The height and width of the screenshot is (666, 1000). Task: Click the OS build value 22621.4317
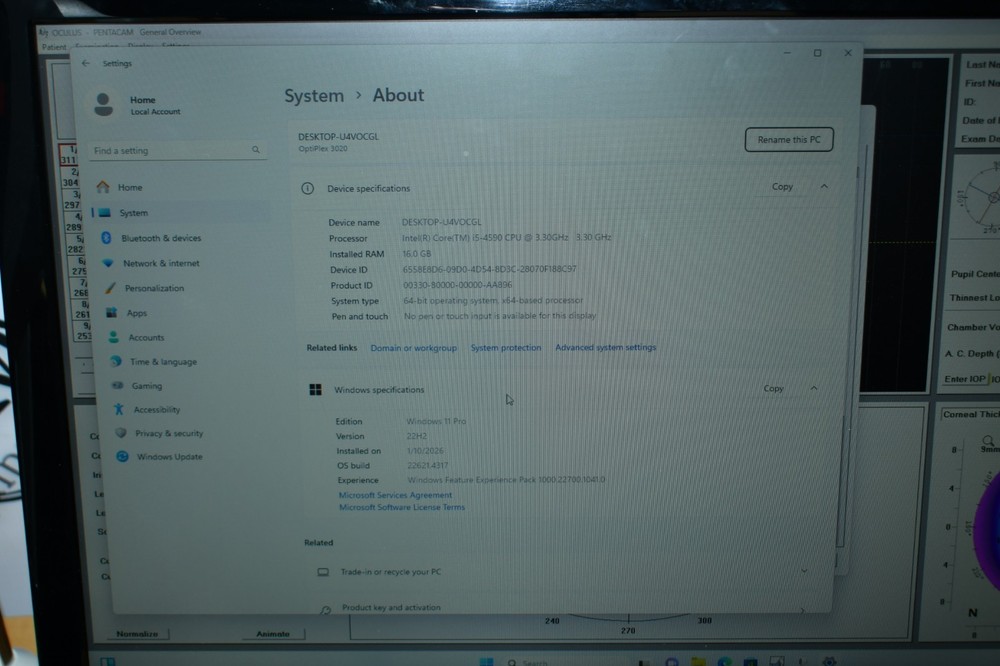click(427, 466)
